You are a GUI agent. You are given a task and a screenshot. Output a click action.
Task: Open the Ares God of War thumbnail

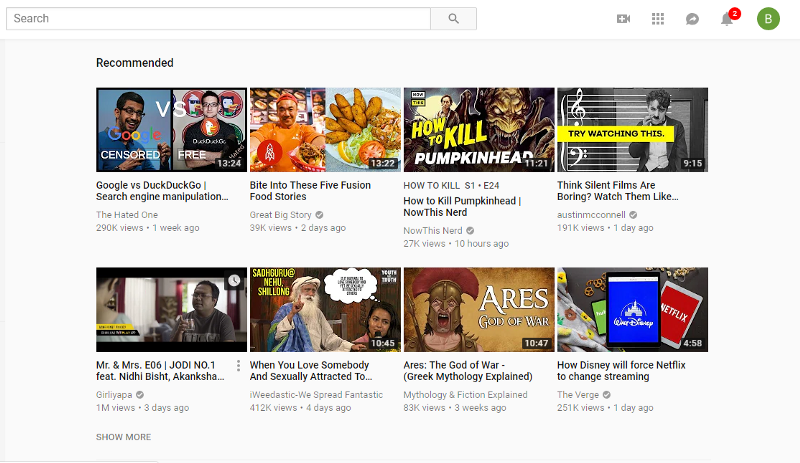point(479,309)
